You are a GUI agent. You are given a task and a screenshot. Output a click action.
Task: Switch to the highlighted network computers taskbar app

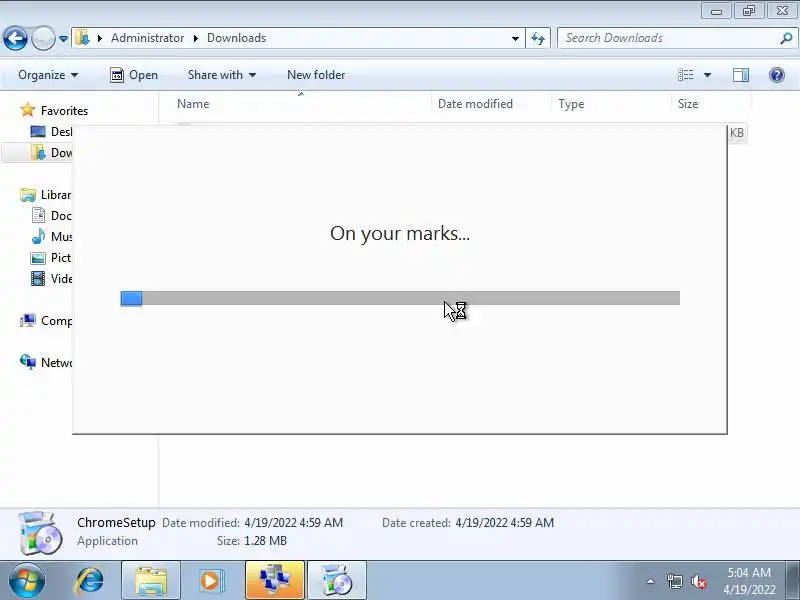click(275, 581)
